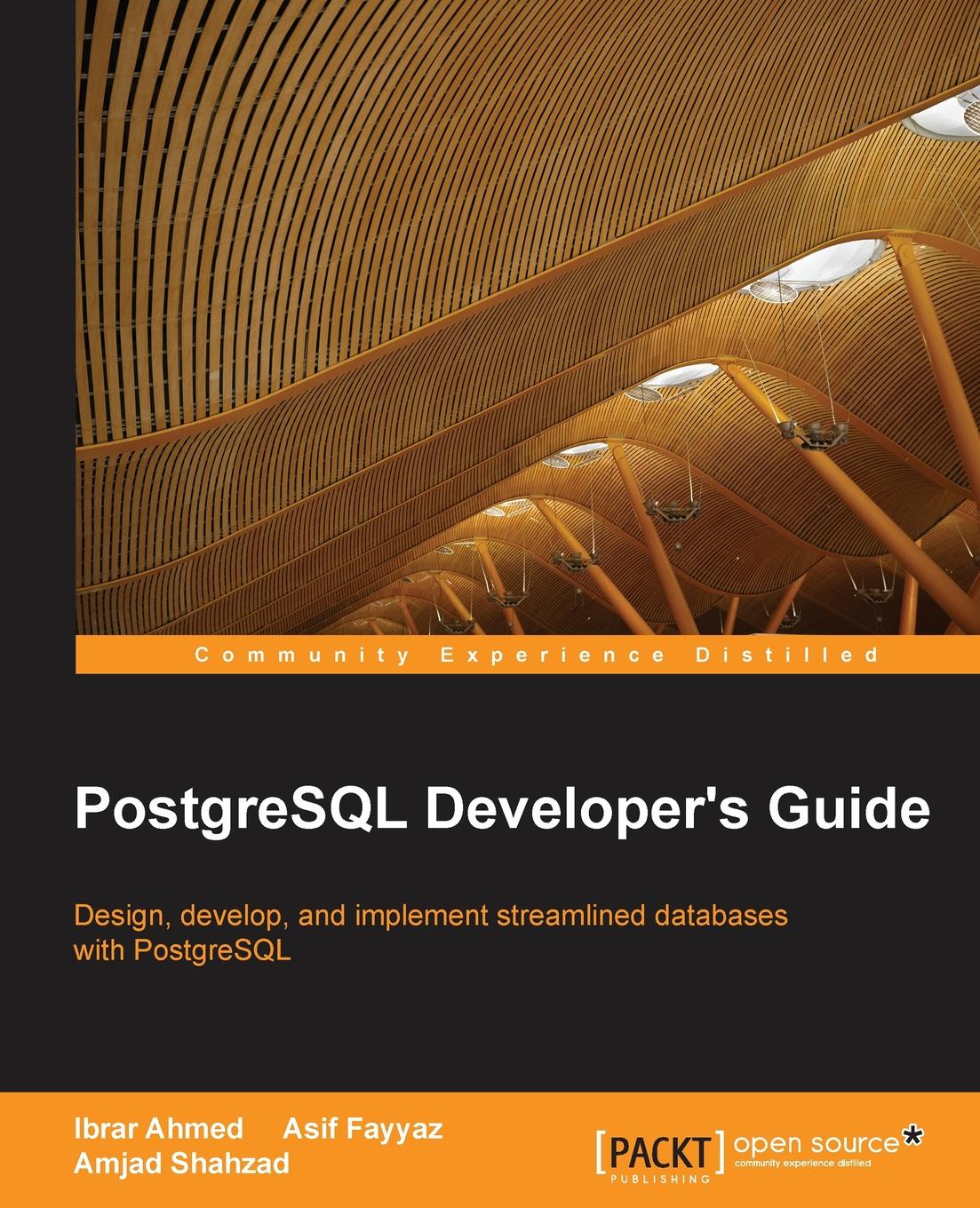Screen dimensions: 980x1208
Task: Click the subtitle line starting 'Design, develop'
Action: coord(430,915)
